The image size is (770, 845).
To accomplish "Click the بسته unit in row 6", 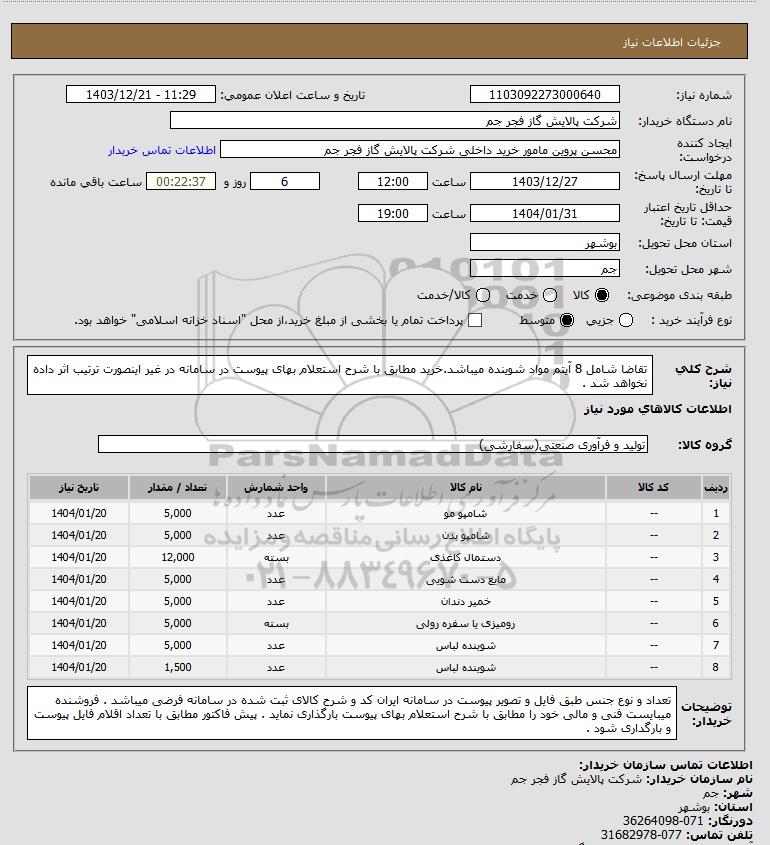I will (x=276, y=624).
